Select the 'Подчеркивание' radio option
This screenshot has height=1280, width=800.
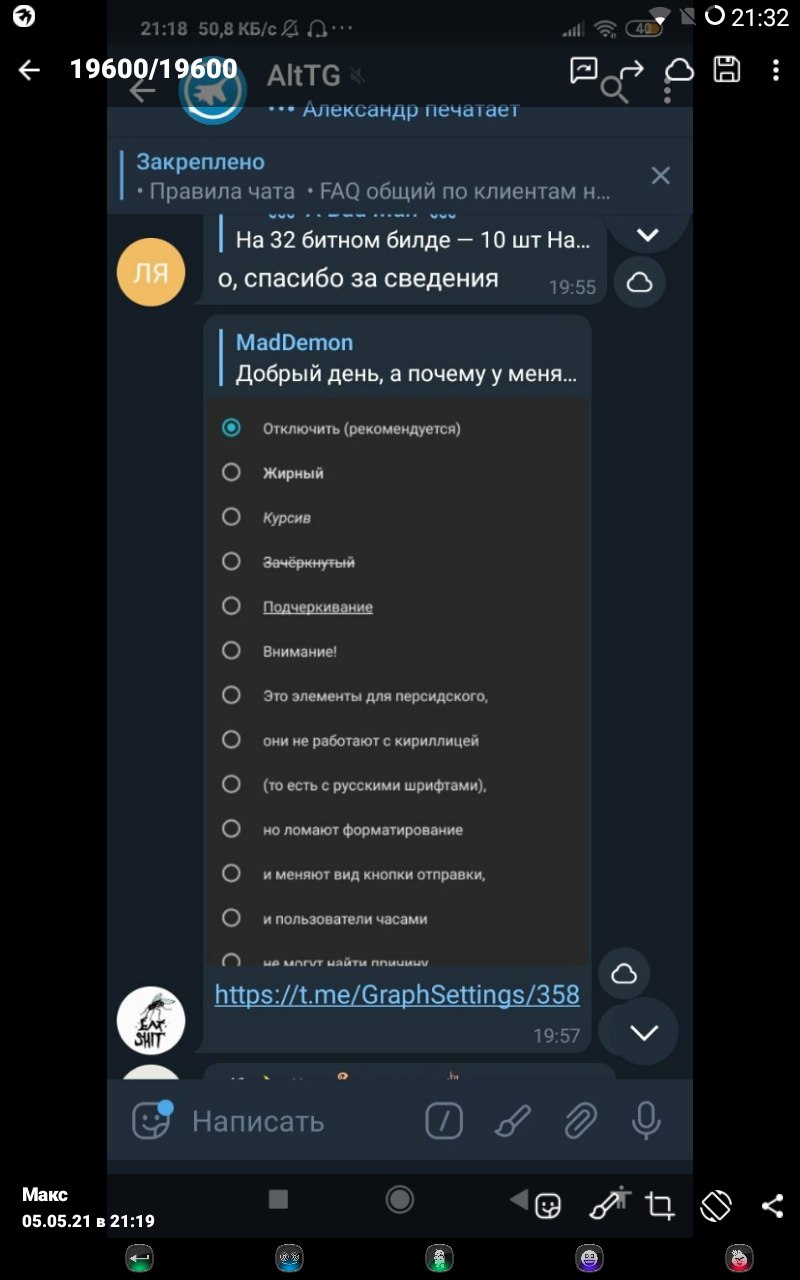[x=231, y=606]
